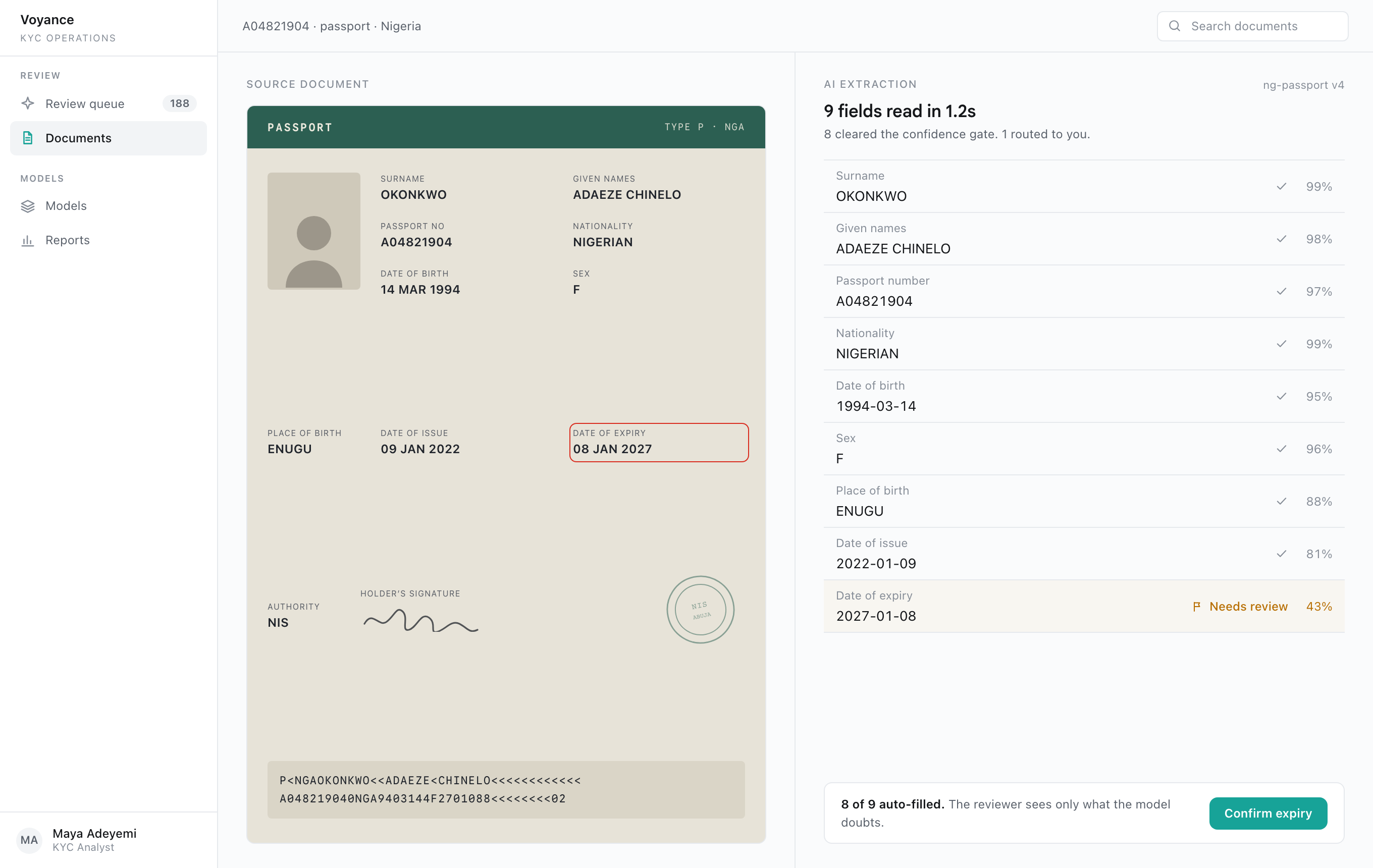Viewport: 1373px width, 868px height.
Task: Click the Documents file icon
Action: 28,138
